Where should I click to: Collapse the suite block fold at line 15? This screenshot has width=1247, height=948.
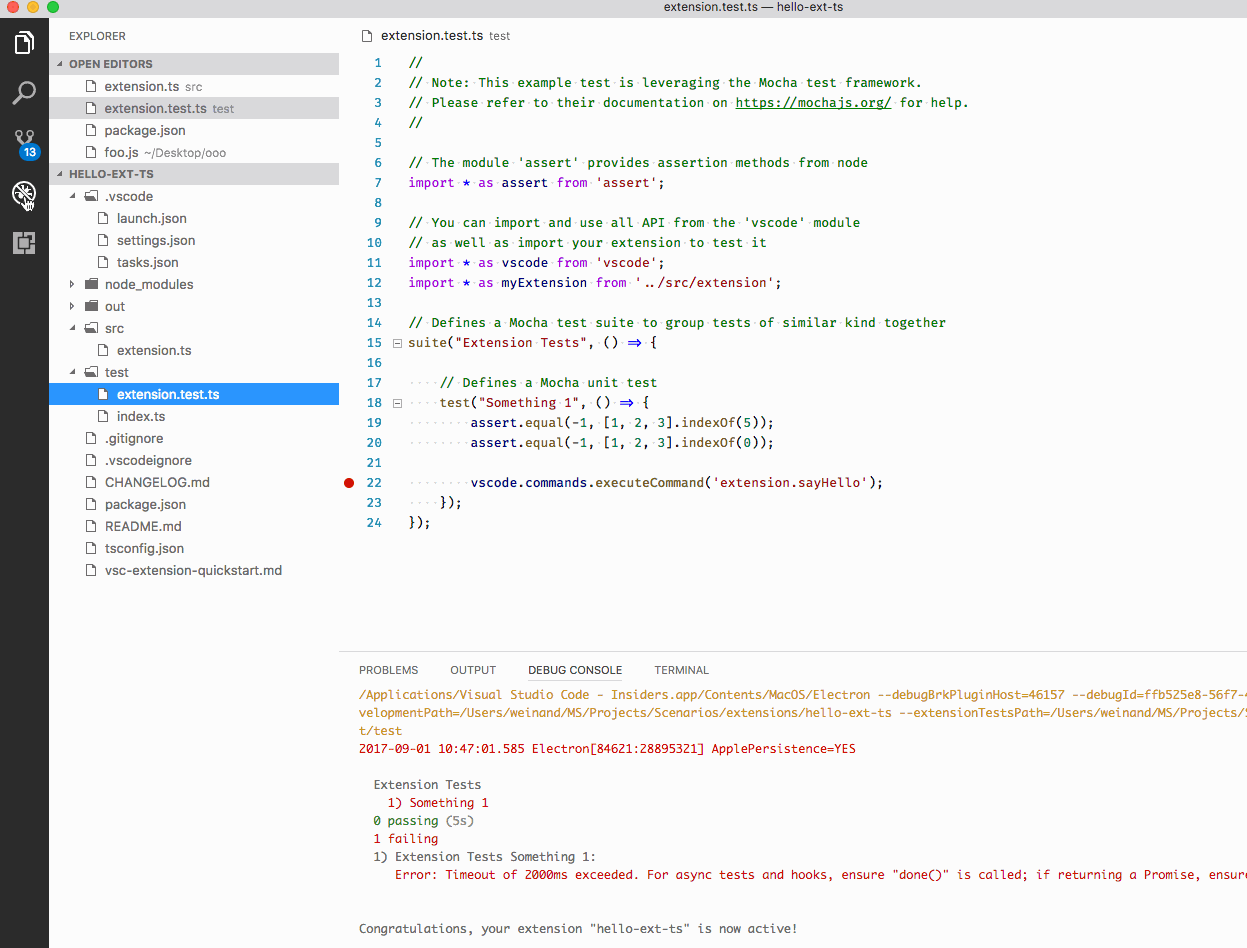396,342
